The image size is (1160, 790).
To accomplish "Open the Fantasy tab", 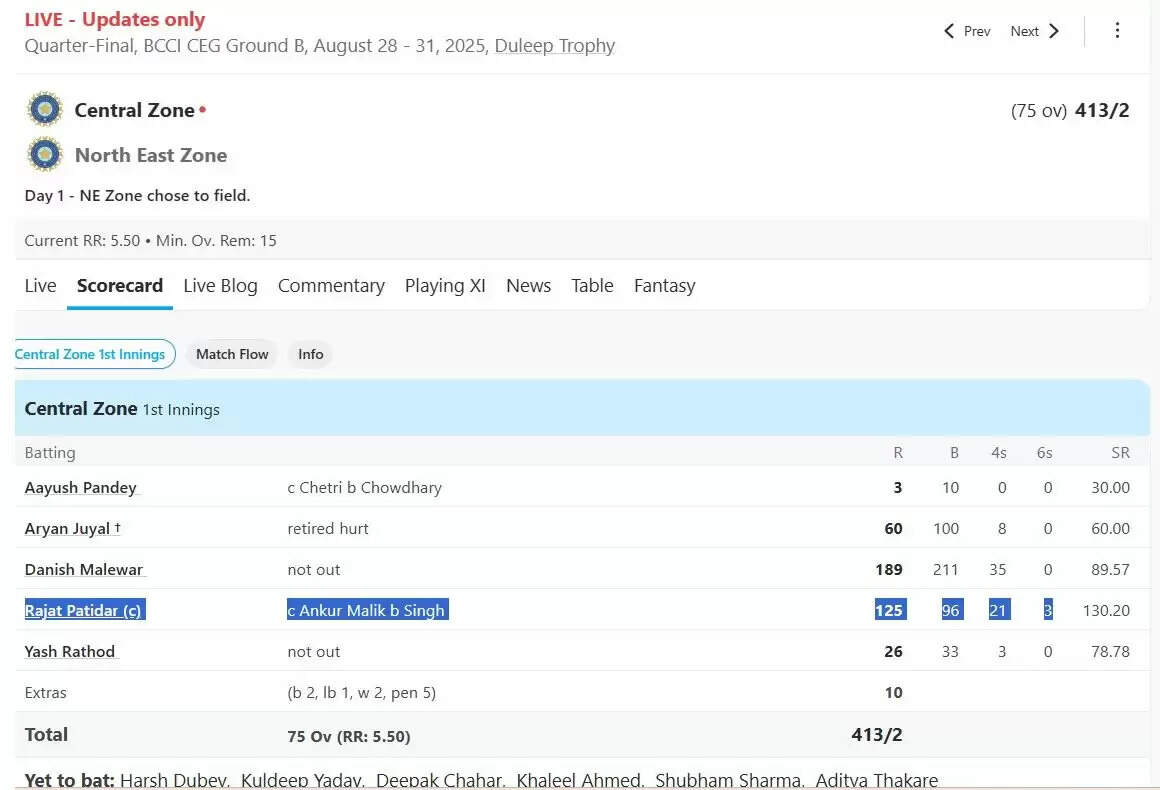I will 664,286.
